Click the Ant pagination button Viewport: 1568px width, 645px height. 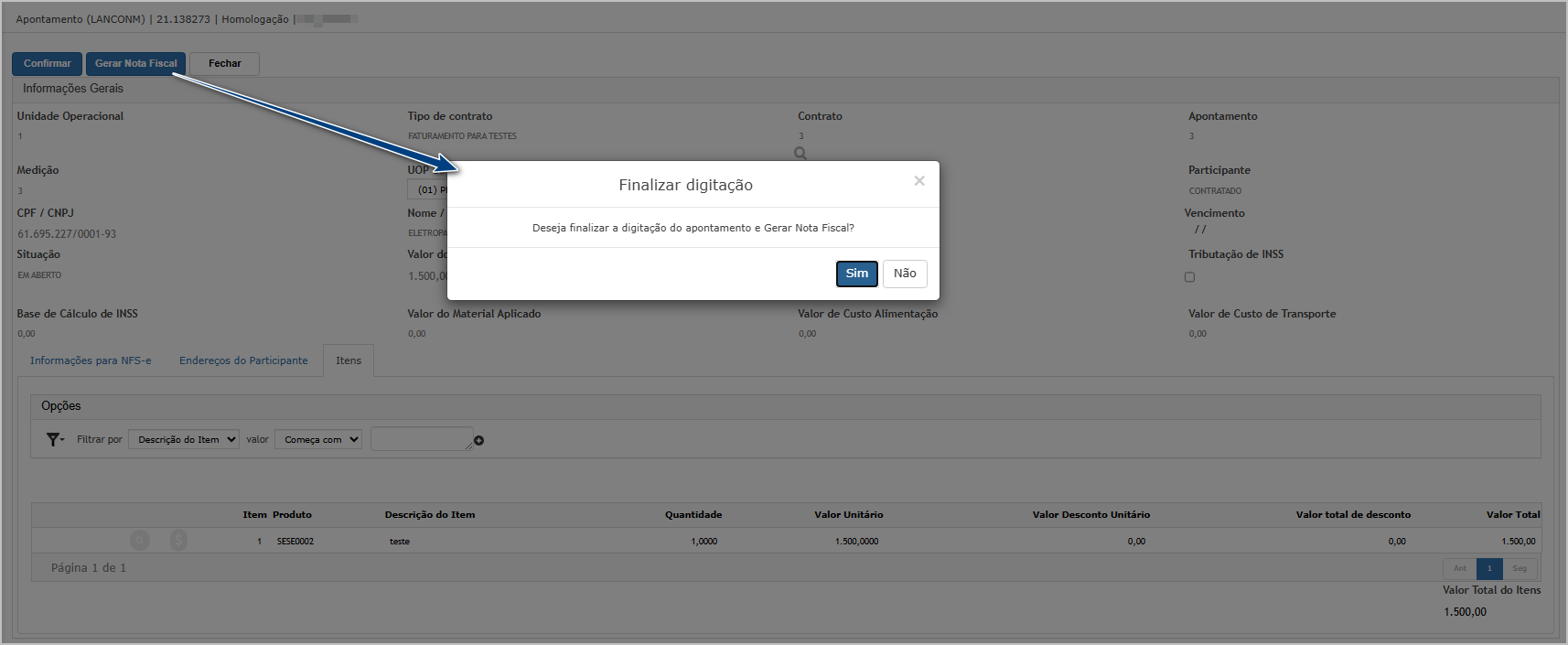point(1459,569)
